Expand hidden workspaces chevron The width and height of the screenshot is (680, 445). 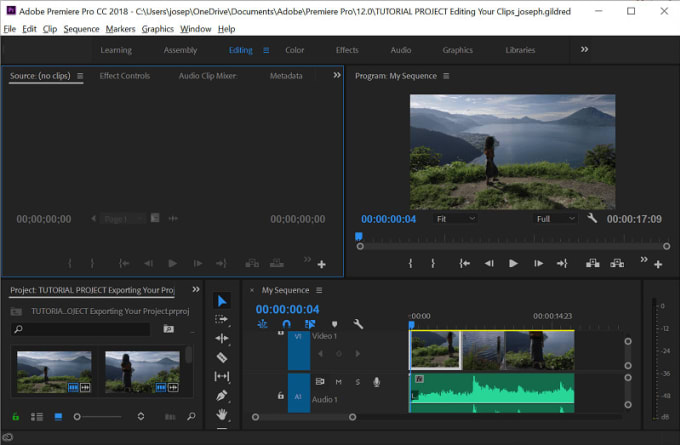point(584,49)
